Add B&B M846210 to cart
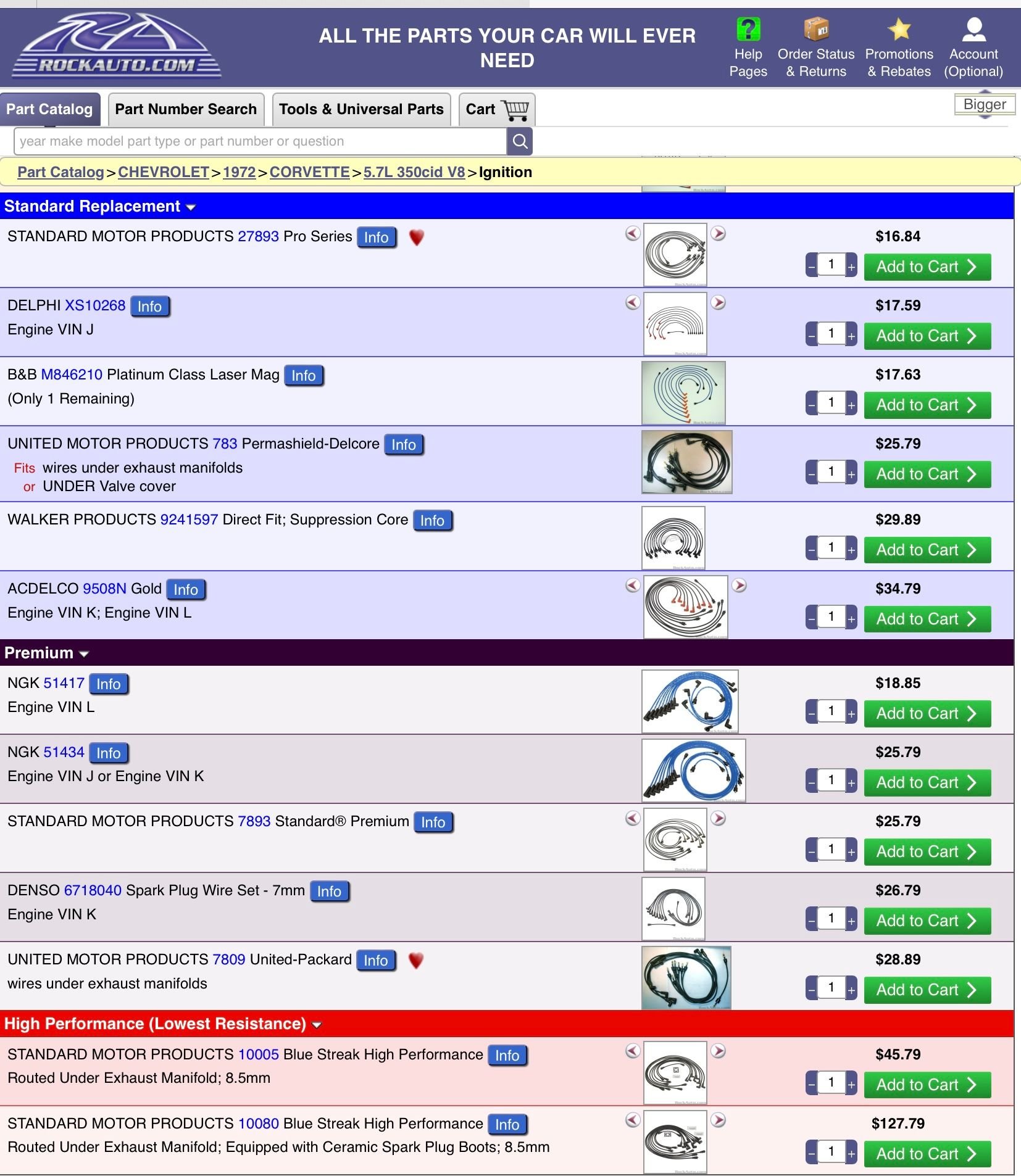1021x1176 pixels. point(927,405)
